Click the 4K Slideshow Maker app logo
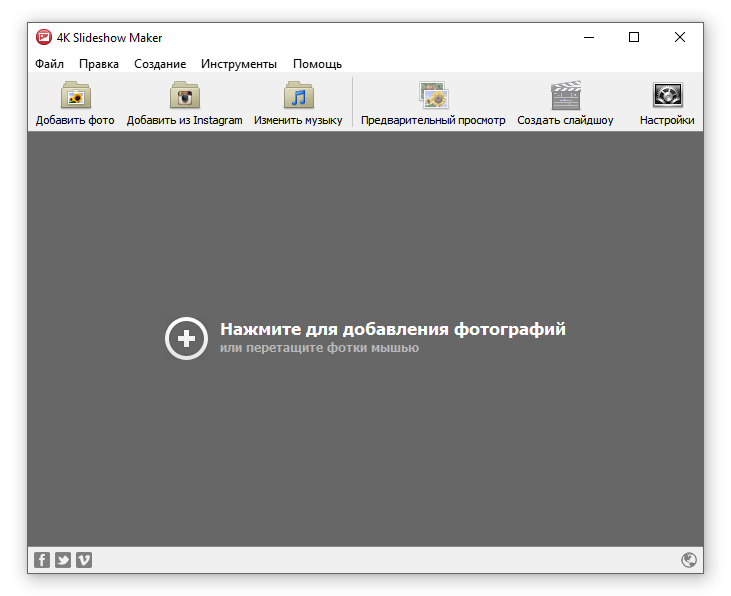The height and width of the screenshot is (596, 731). (44, 37)
